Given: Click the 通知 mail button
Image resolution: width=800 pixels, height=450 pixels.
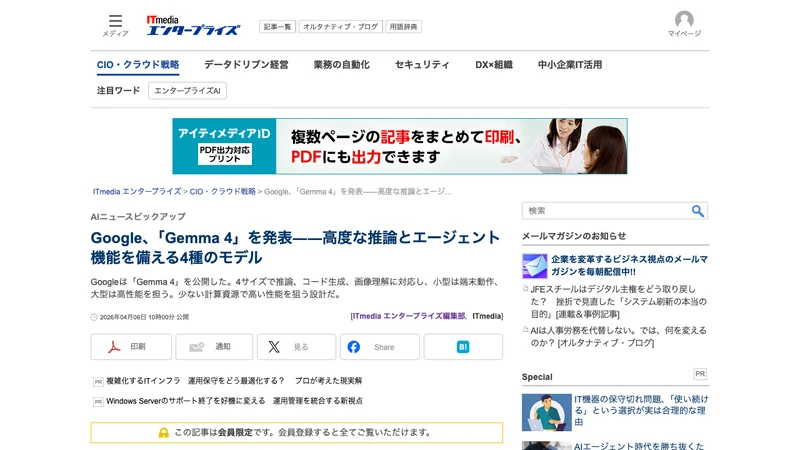Looking at the screenshot, I should [214, 347].
